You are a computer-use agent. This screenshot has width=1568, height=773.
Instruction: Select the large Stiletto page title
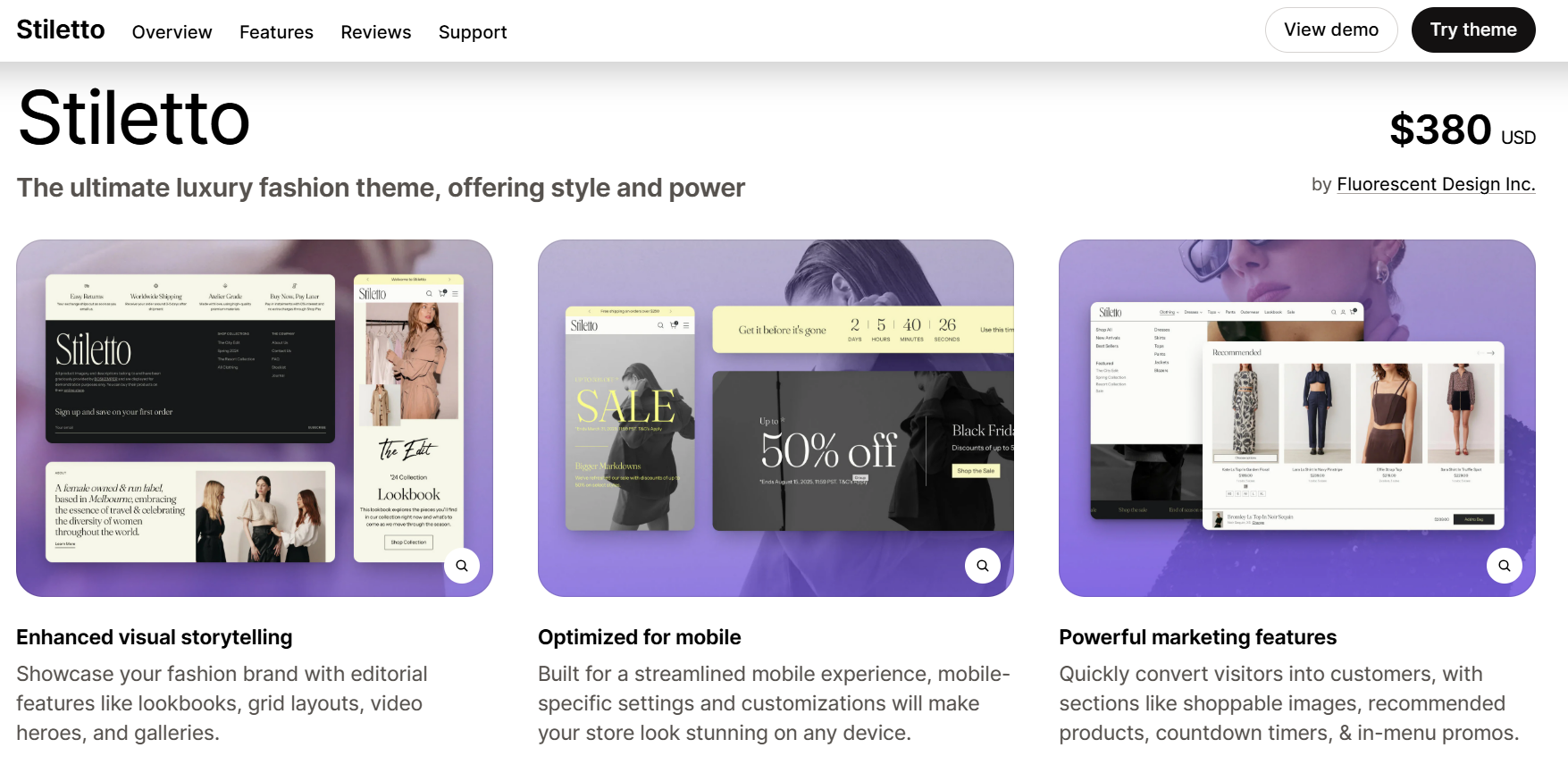[x=134, y=118]
